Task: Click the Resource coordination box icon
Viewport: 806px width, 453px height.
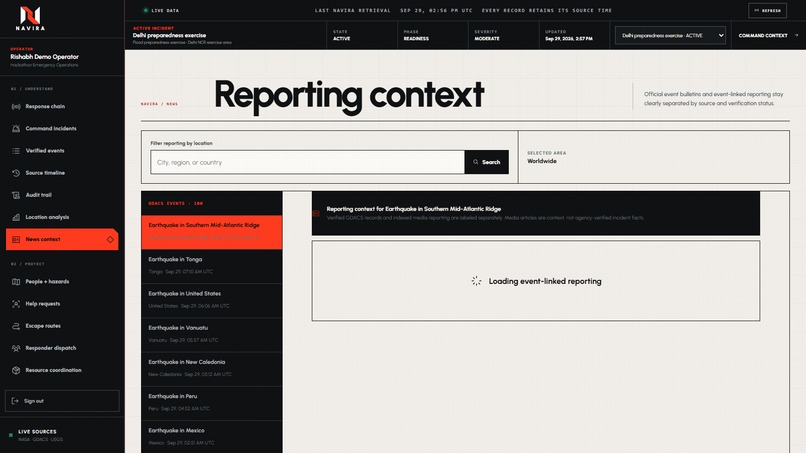Action: (x=16, y=370)
